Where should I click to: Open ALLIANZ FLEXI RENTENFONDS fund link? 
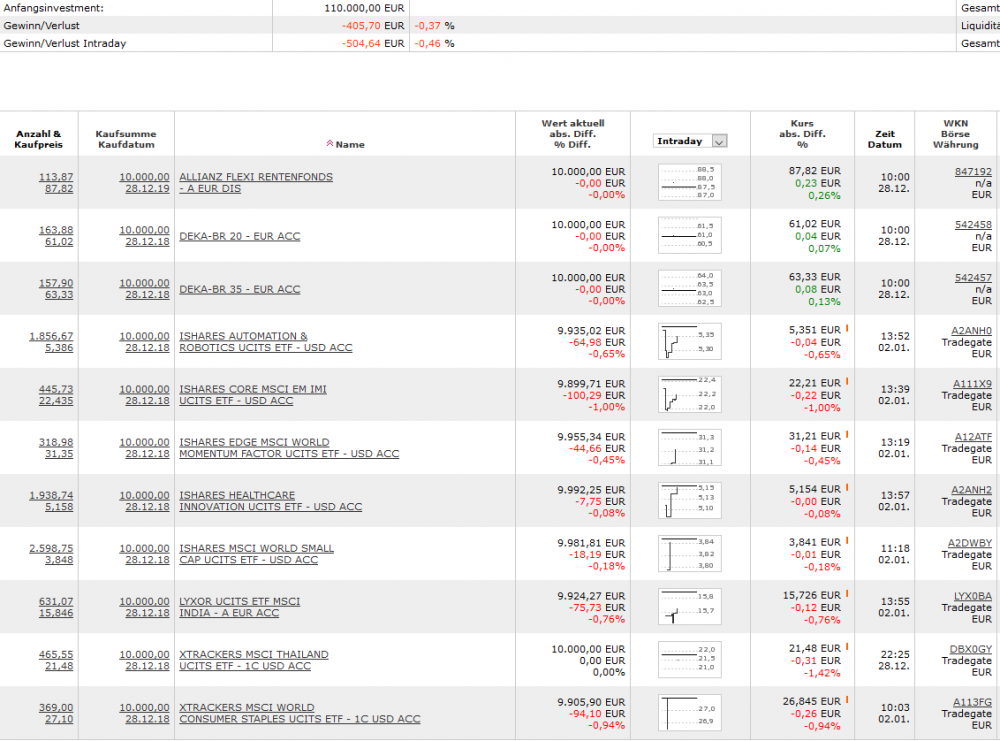coord(256,182)
